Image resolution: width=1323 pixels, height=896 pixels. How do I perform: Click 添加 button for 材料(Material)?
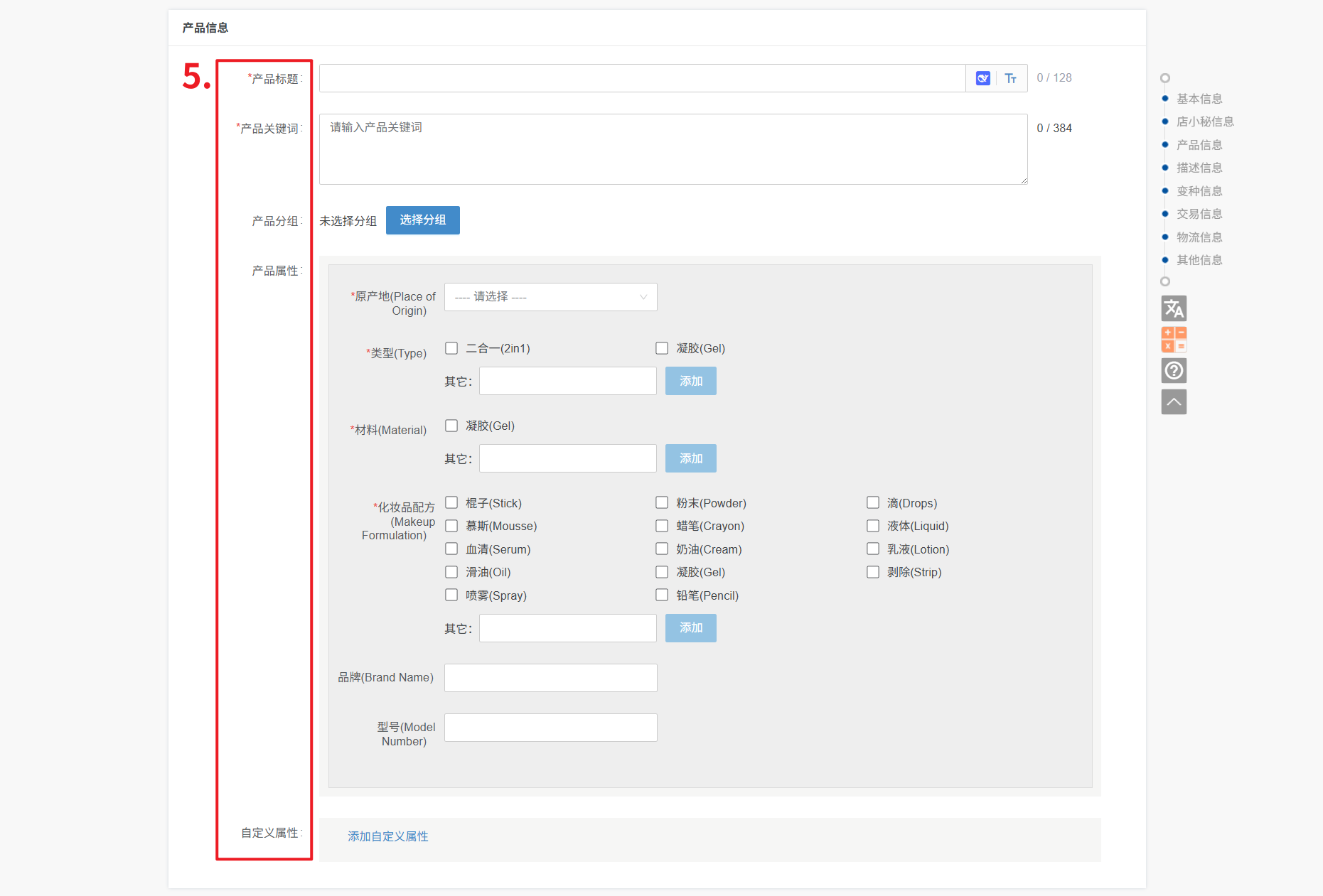691,458
